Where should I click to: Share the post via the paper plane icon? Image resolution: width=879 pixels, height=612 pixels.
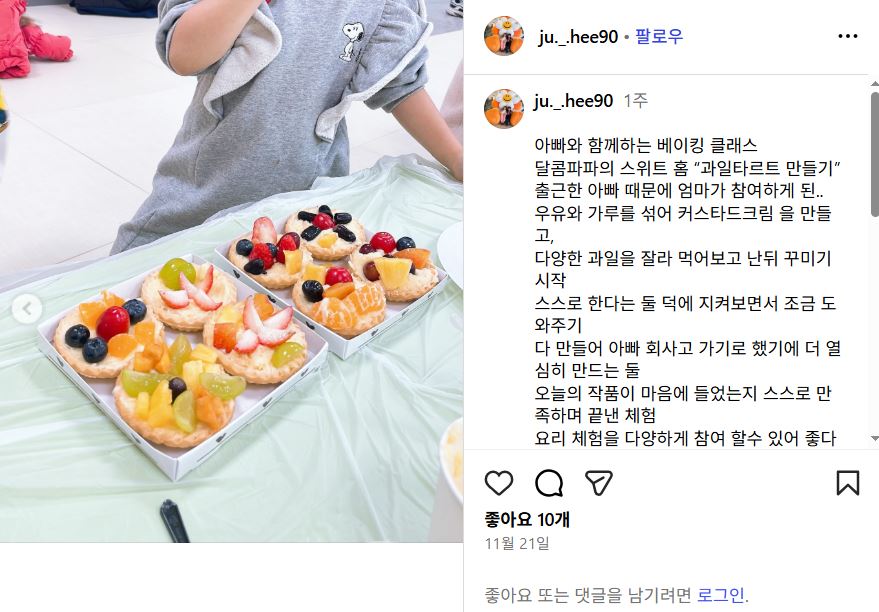point(598,483)
